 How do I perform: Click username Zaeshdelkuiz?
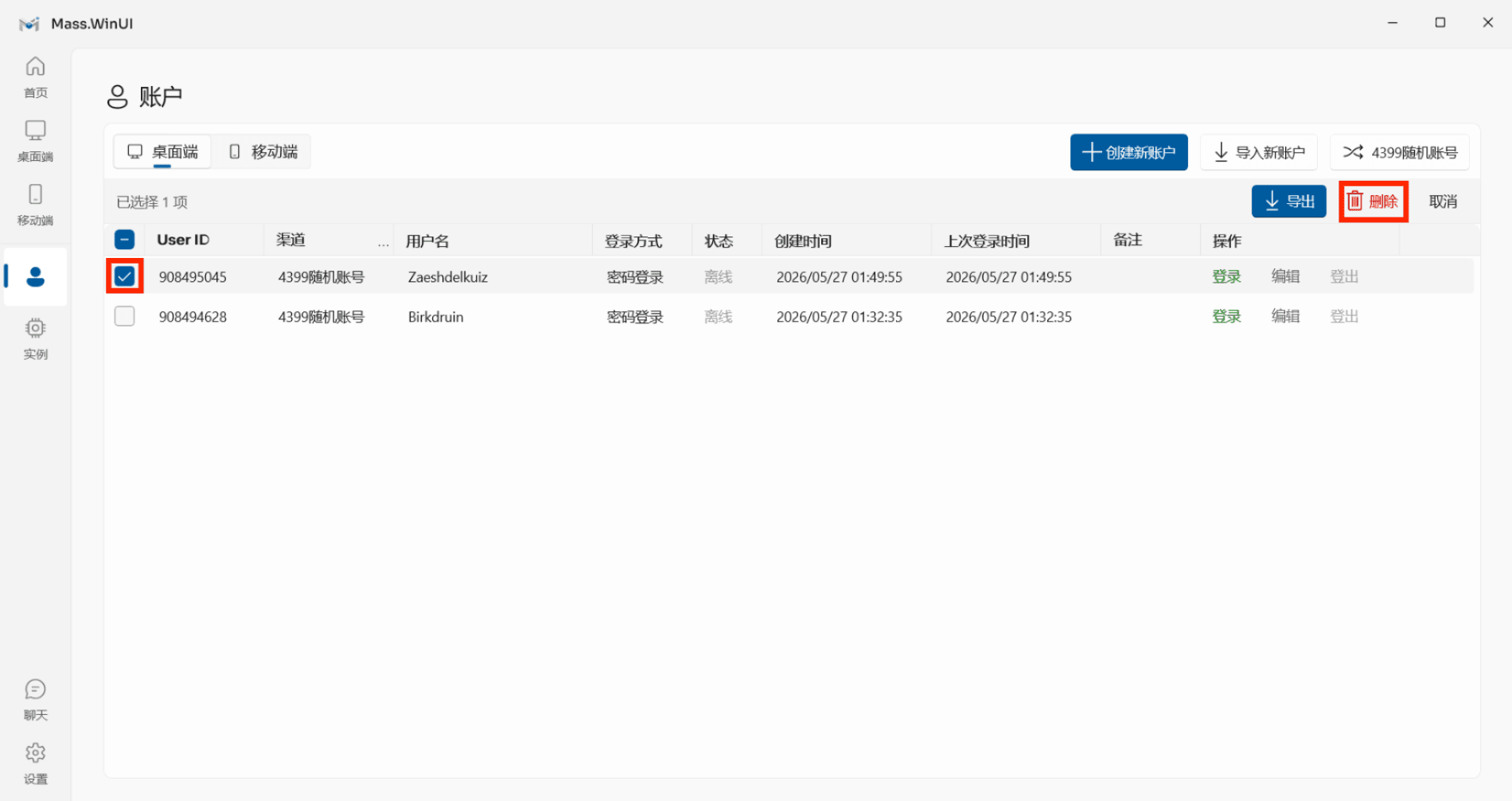448,277
